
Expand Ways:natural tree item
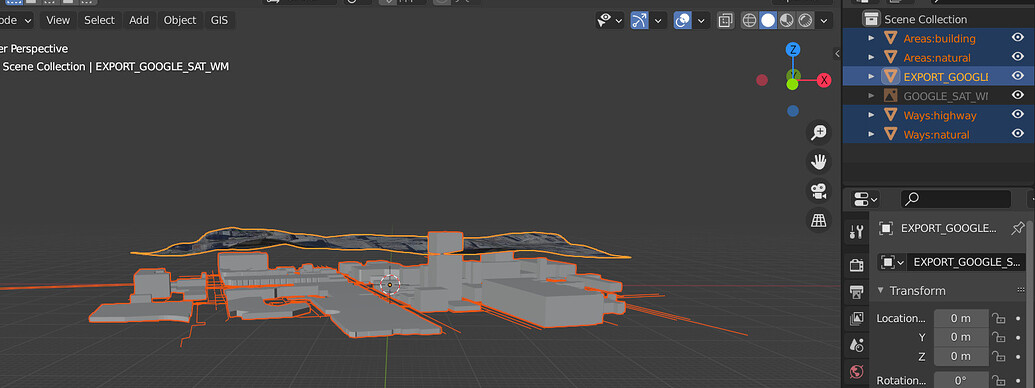(871, 135)
